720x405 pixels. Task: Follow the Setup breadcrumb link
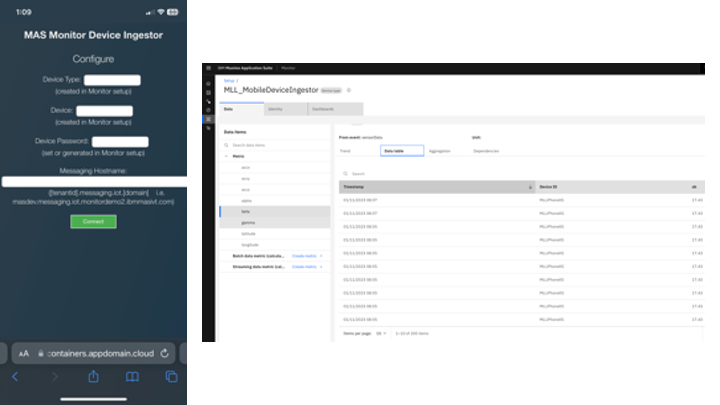(x=229, y=81)
